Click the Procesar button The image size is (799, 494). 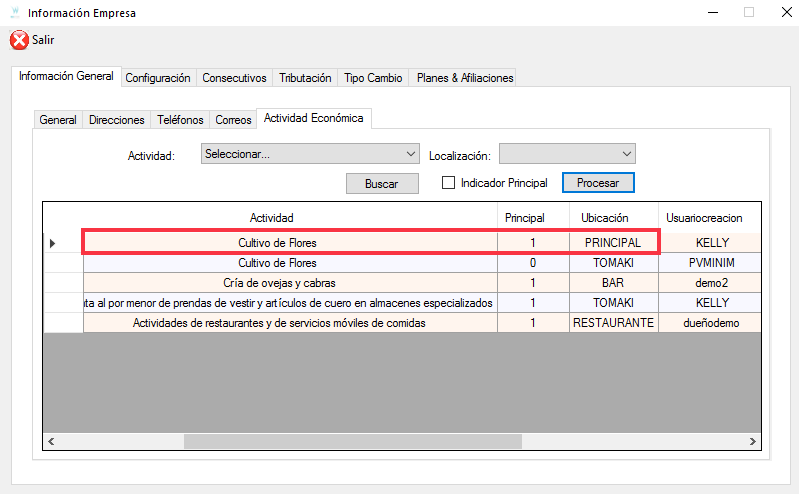click(598, 183)
